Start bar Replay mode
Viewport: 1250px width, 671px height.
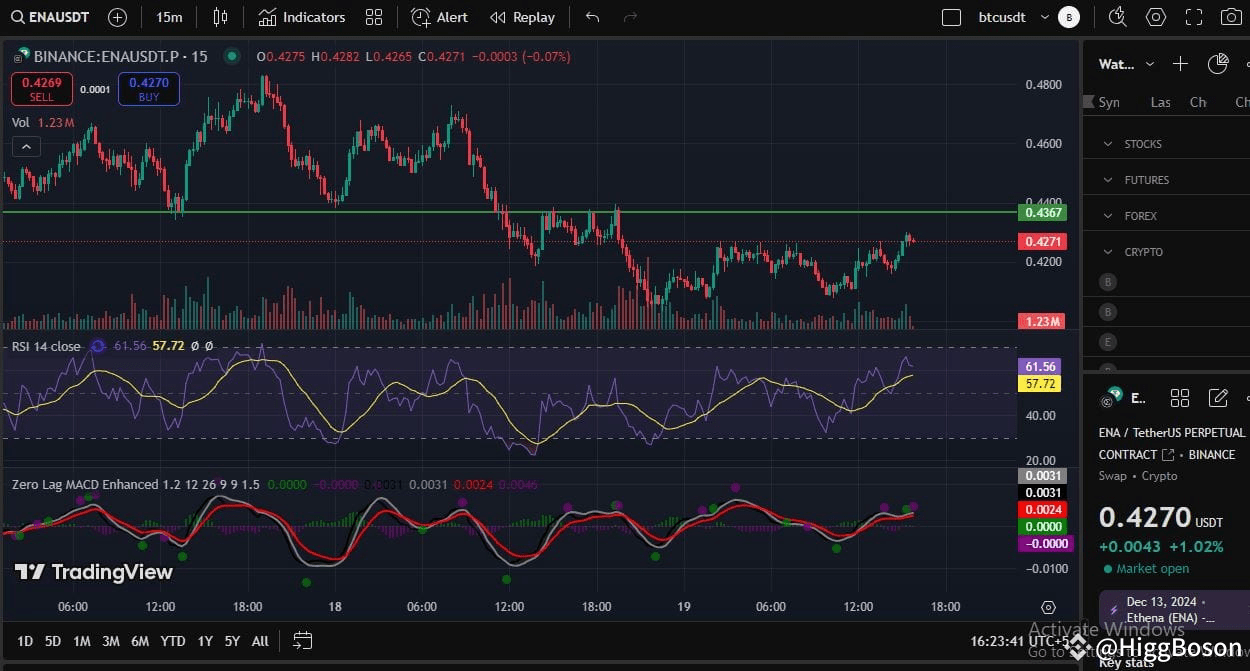(x=522, y=17)
